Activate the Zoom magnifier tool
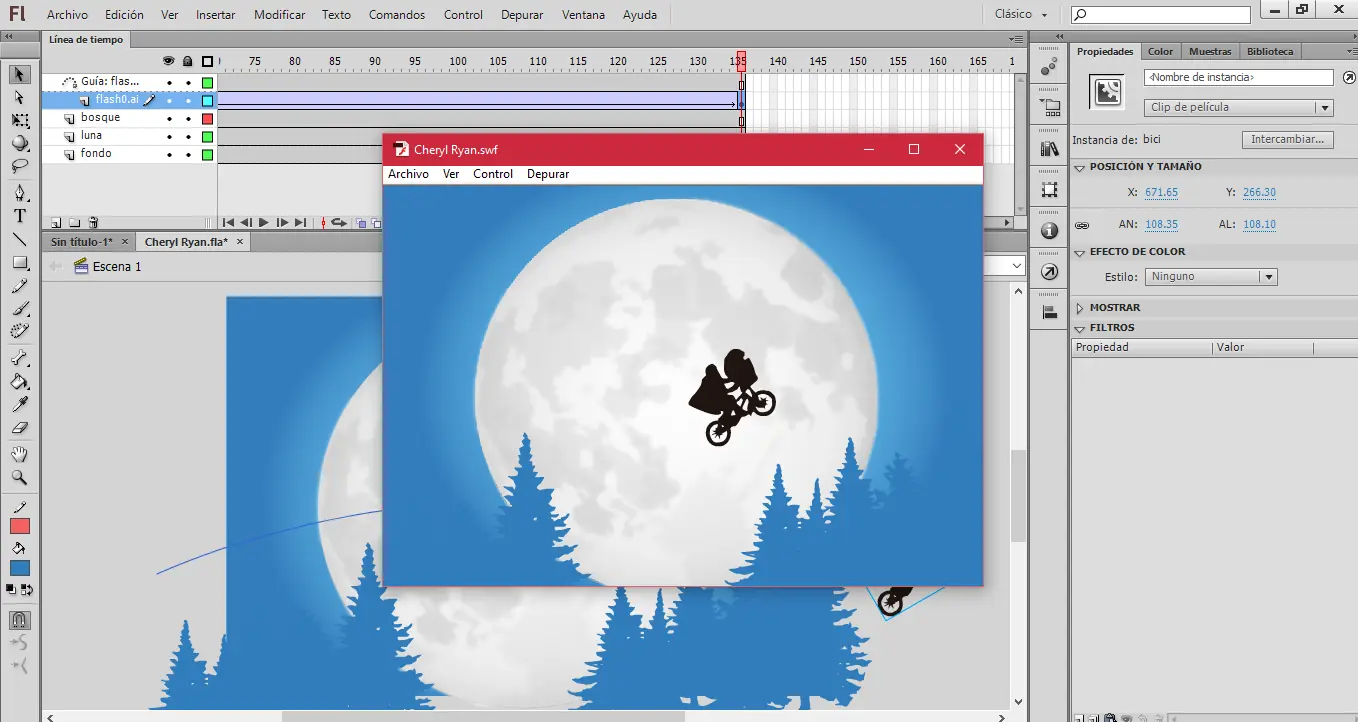Screen dimensions: 1358x722 tap(20, 477)
